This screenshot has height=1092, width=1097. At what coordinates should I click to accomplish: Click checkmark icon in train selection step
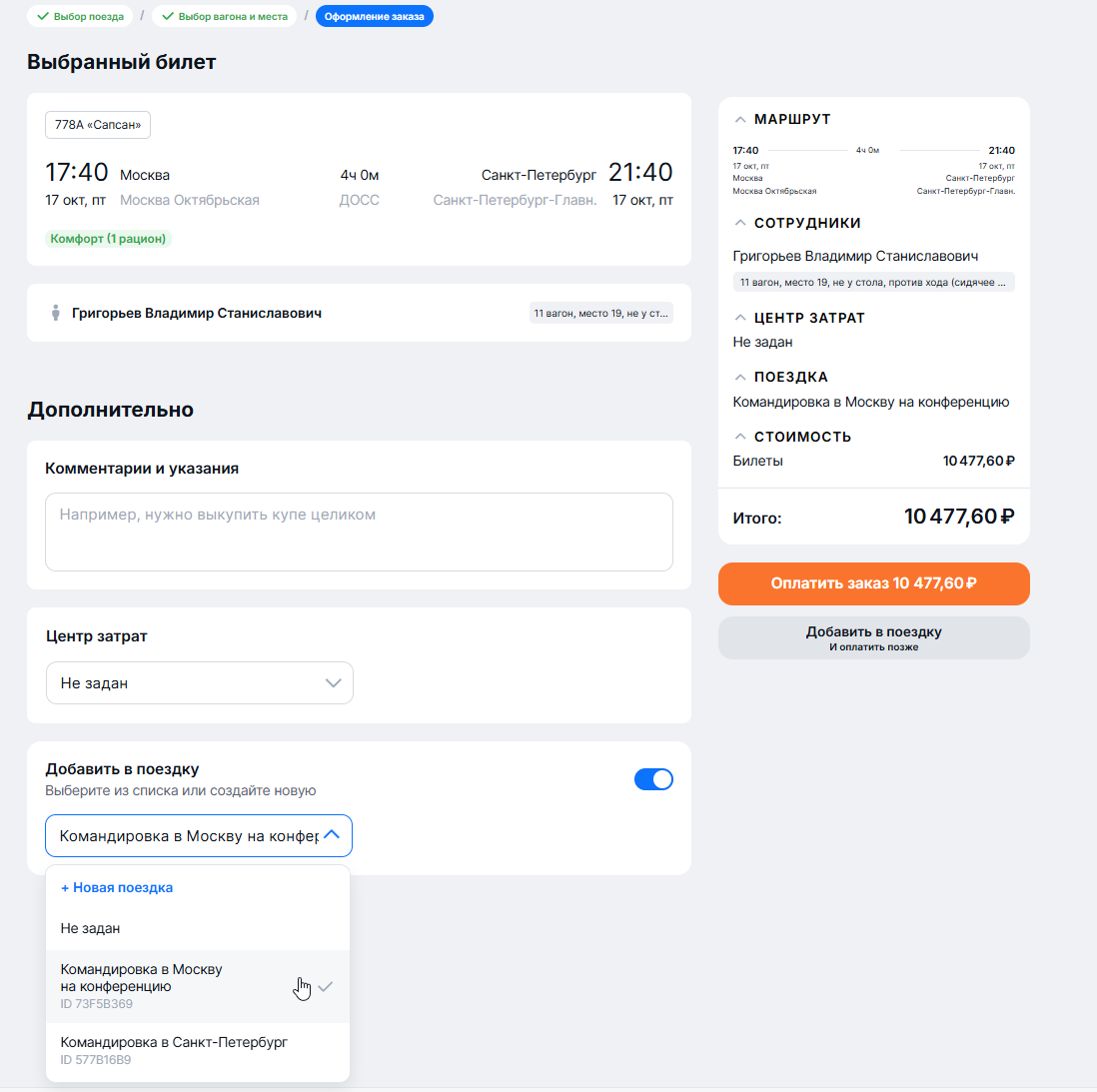point(43,17)
